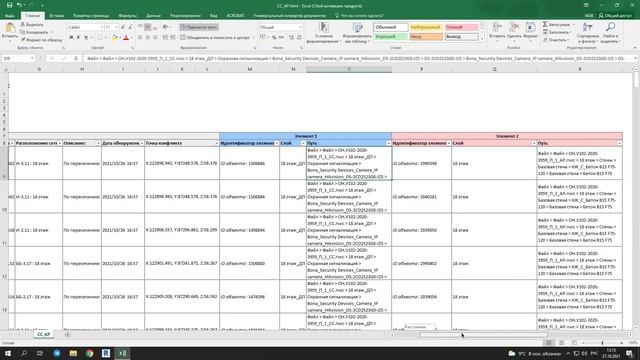This screenshot has width=640, height=360.
Task: Paste clipboard contents with Вставить button
Action: 10,31
